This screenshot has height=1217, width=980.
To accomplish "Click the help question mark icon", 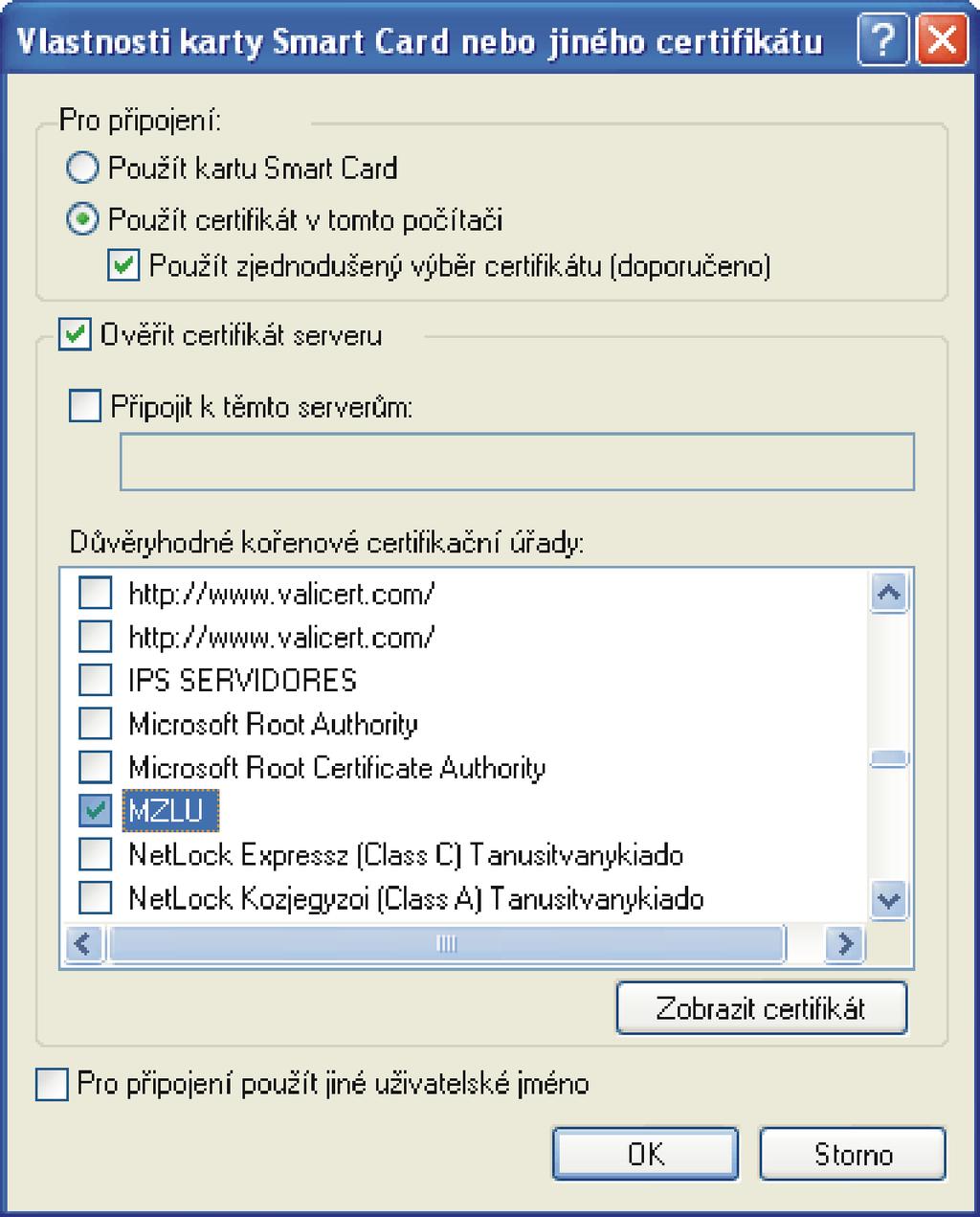I will tap(881, 43).
